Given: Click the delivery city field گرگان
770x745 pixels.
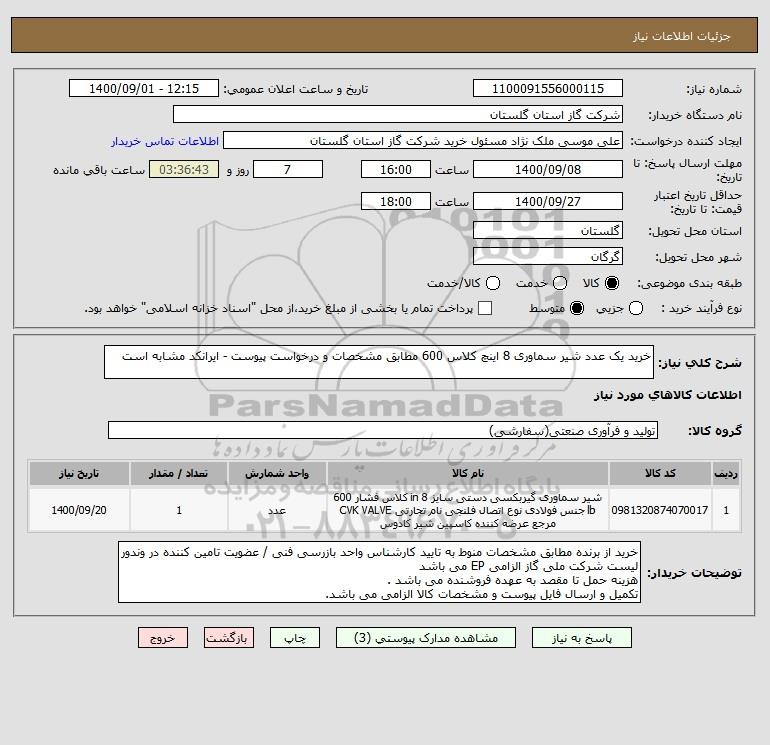Looking at the screenshot, I should [548, 256].
